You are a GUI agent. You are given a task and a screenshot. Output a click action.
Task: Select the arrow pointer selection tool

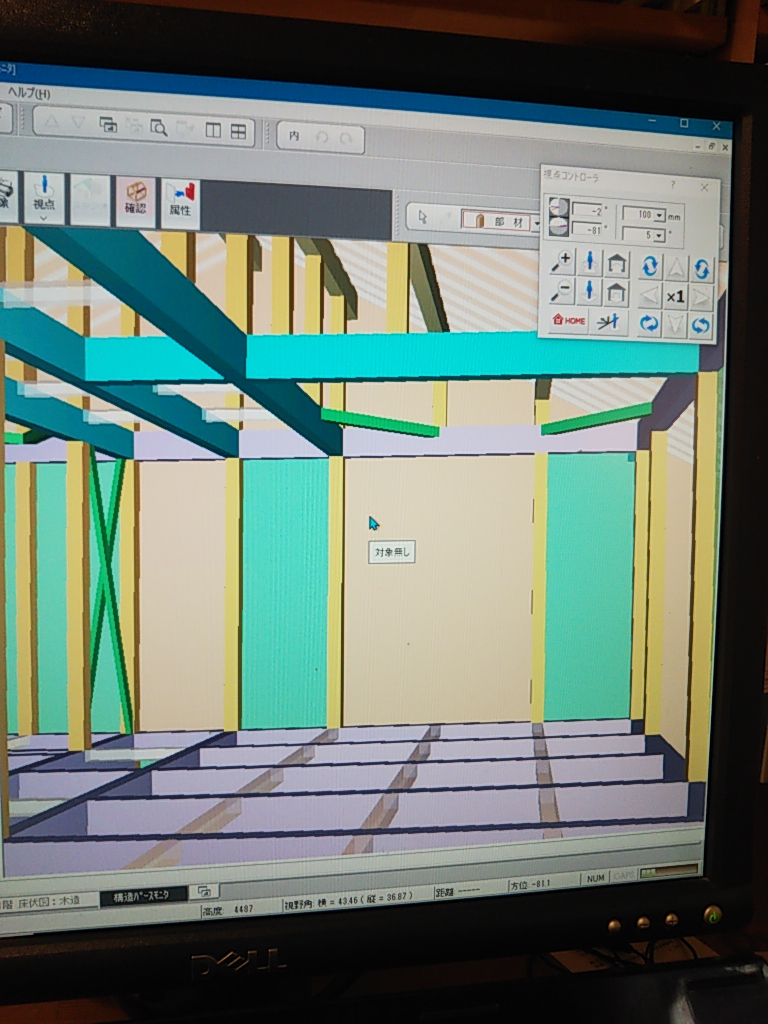(423, 218)
